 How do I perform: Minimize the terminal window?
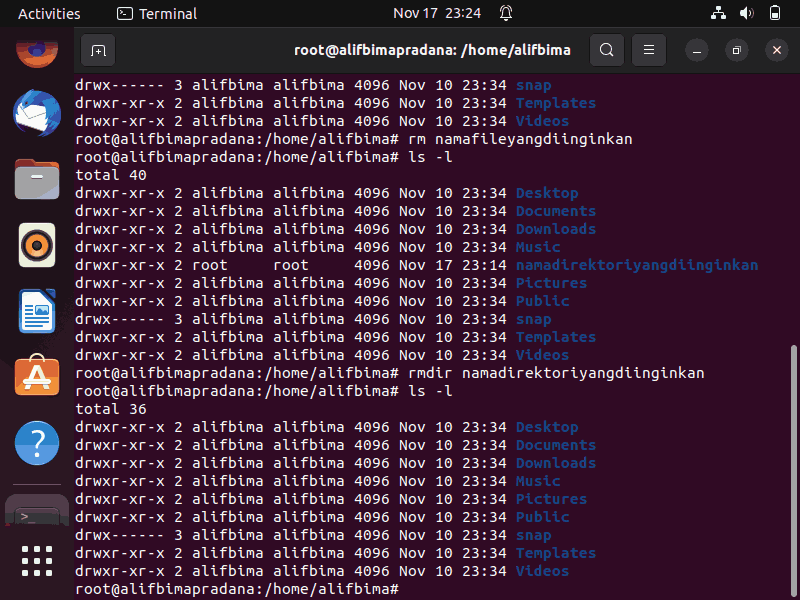coord(696,50)
